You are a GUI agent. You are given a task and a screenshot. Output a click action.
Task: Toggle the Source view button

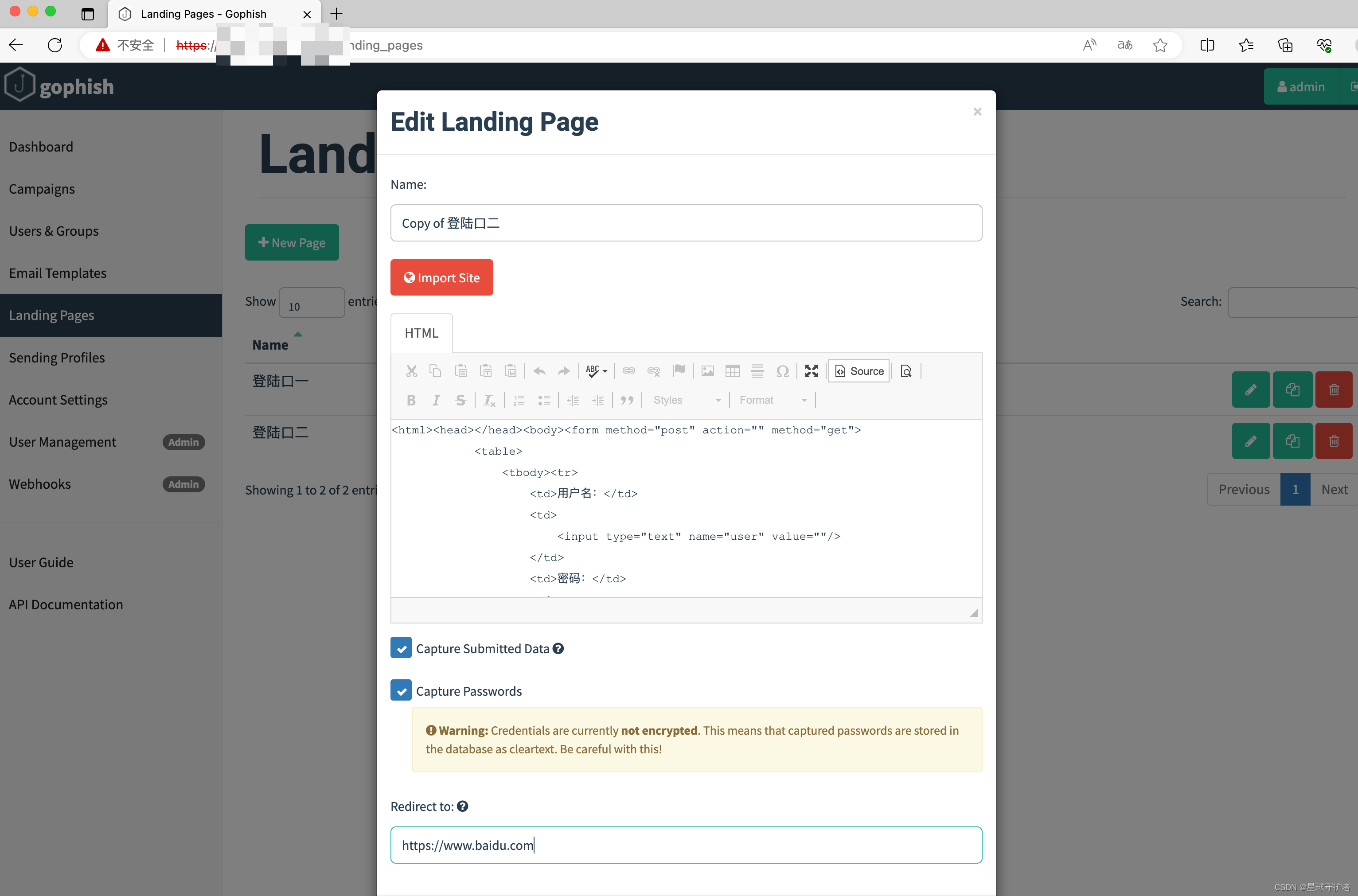coord(859,371)
